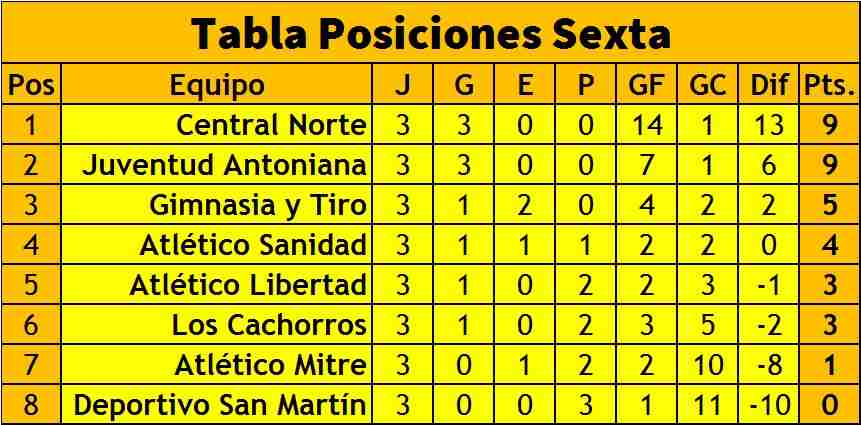This screenshot has height=425, width=861.
Task: Select the Juventud Antoniana team cell
Action: pos(217,165)
